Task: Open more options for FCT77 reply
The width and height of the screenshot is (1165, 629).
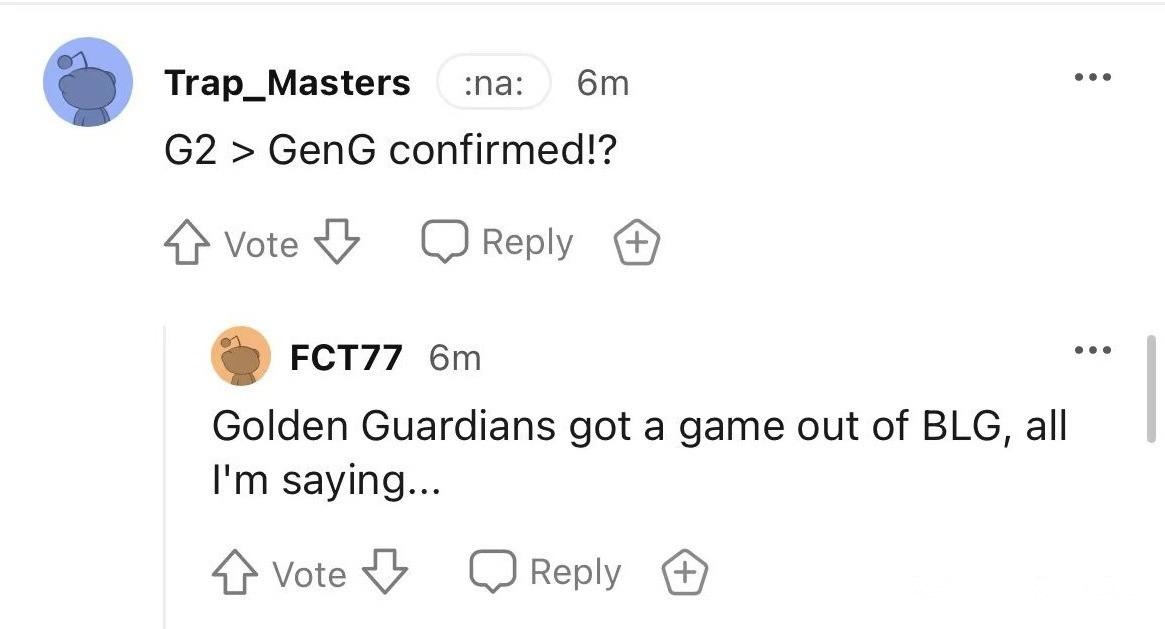Action: tap(1091, 350)
